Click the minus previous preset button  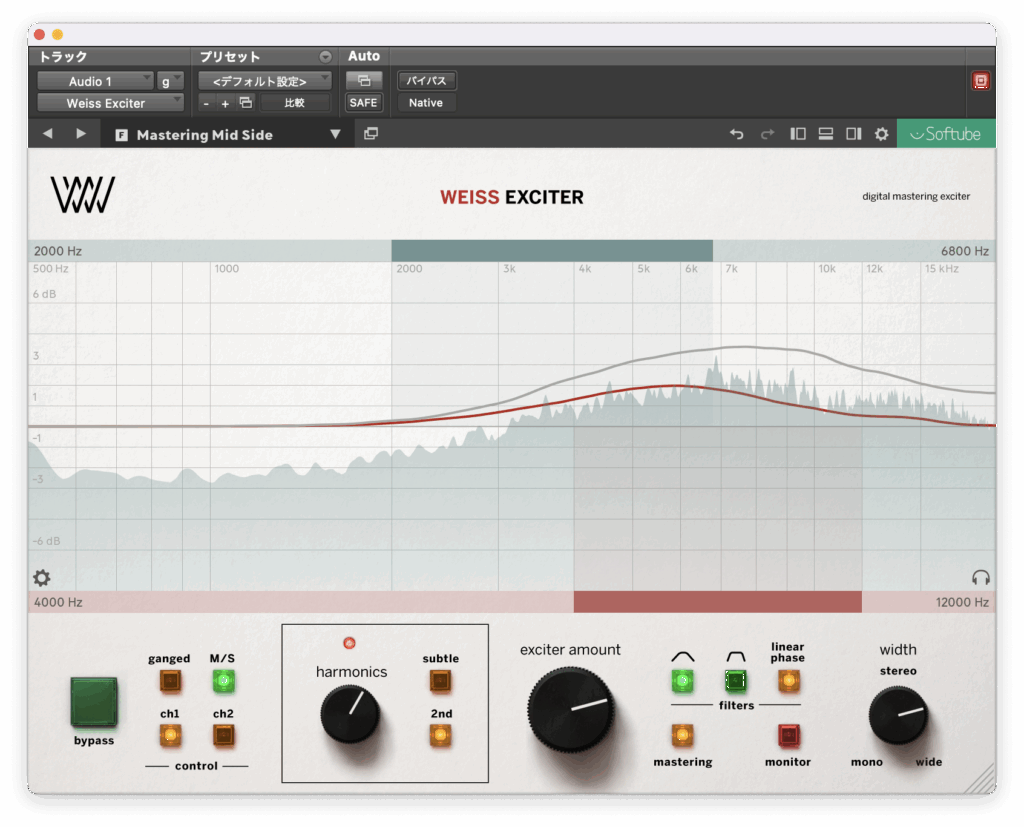click(x=206, y=103)
